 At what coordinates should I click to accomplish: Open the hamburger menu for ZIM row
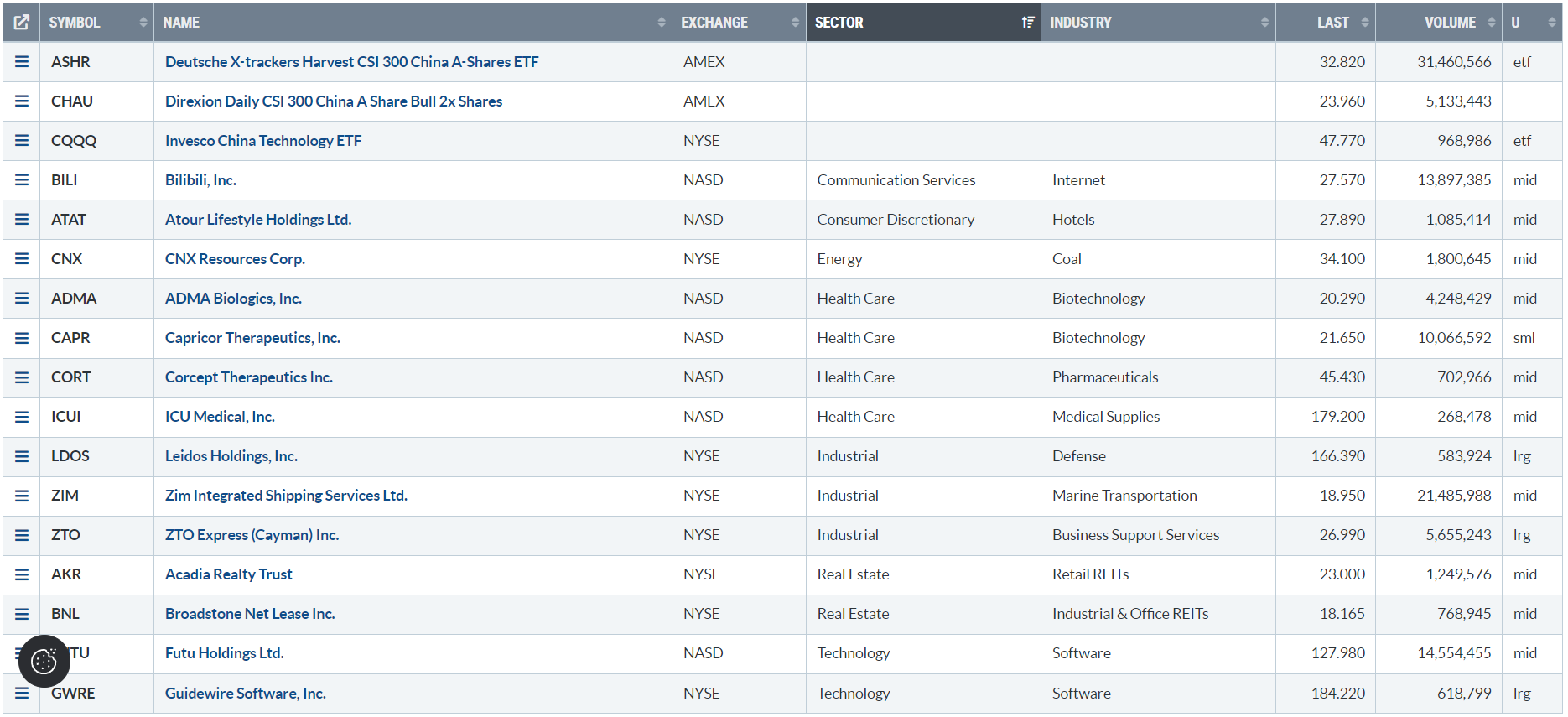tap(22, 496)
